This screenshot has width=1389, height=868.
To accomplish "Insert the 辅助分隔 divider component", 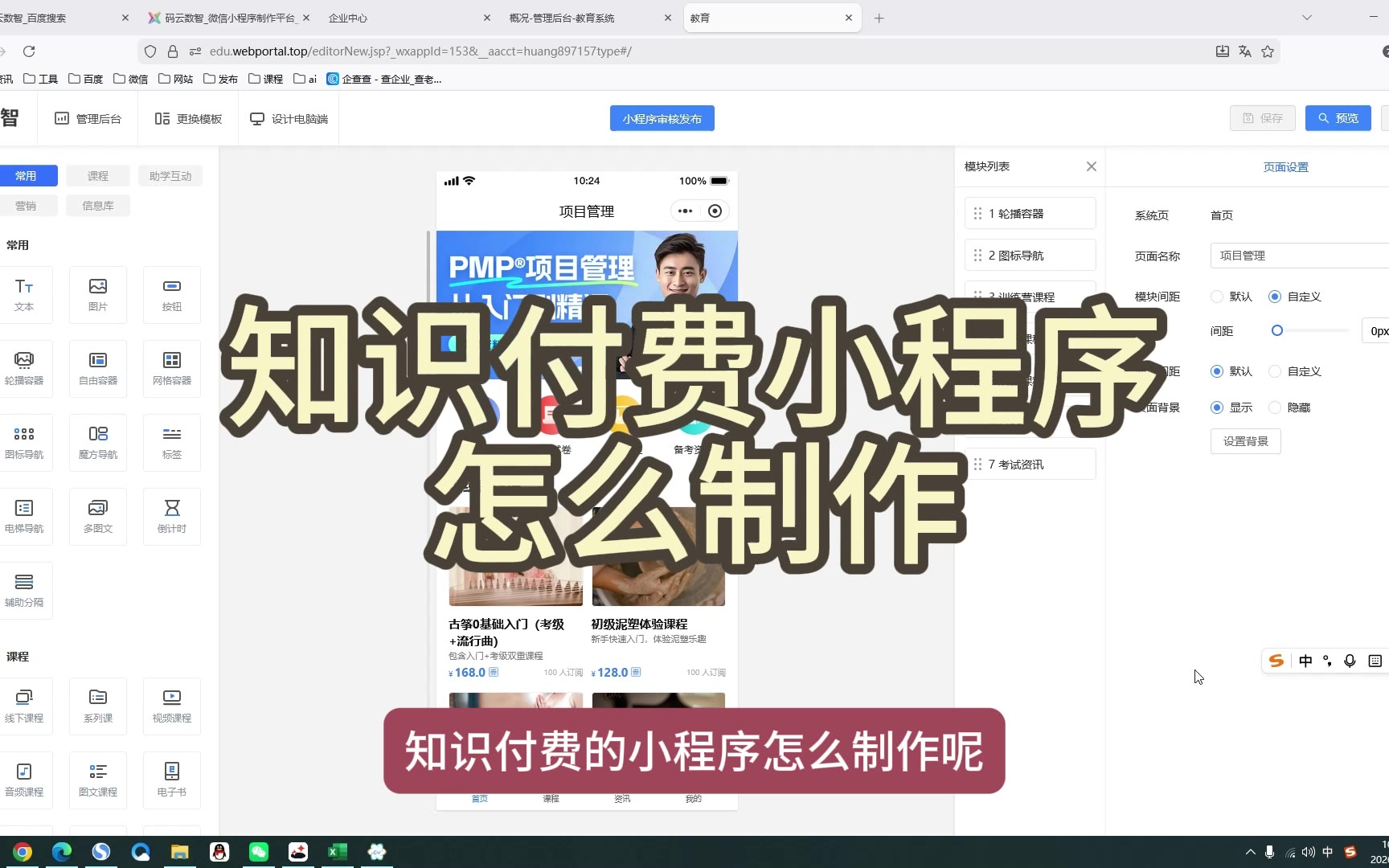I will 24,591.
